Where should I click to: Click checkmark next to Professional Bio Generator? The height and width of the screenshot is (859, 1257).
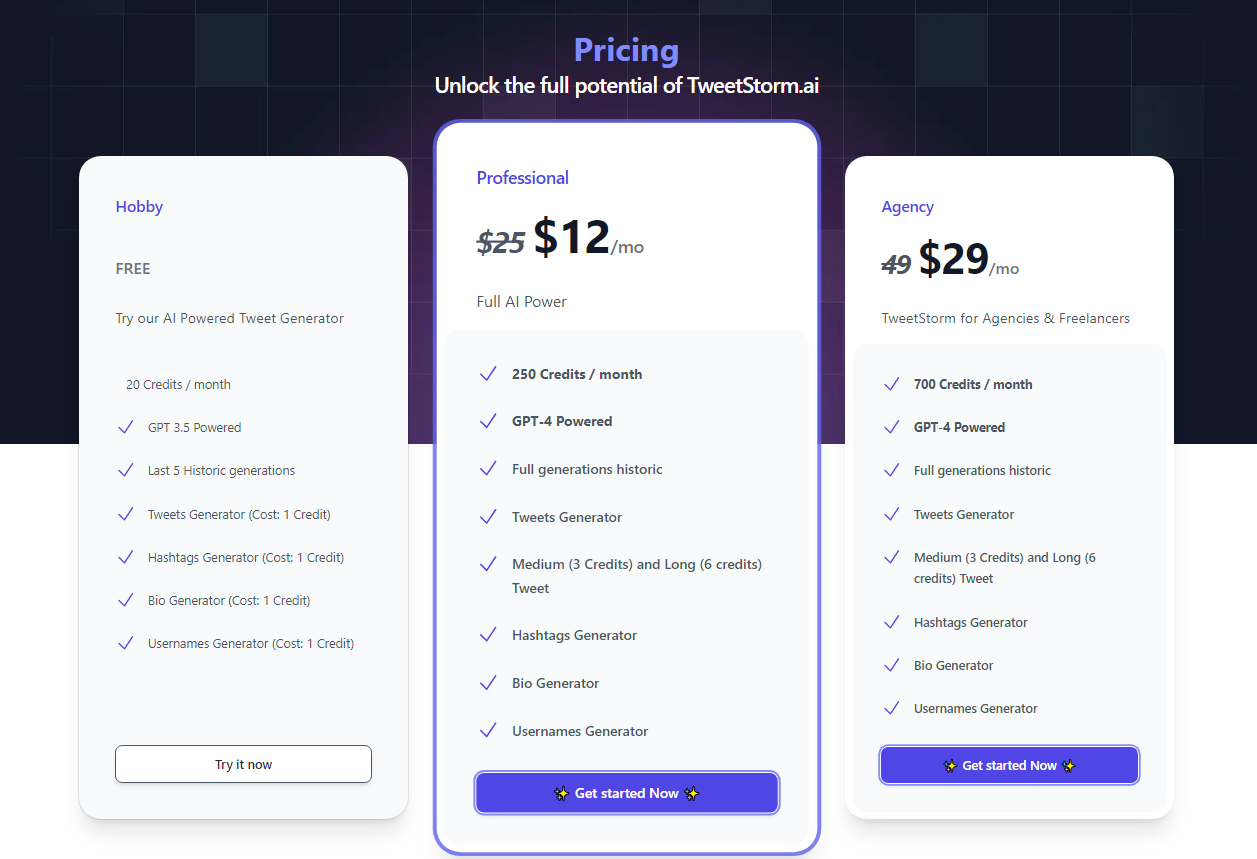(x=488, y=683)
